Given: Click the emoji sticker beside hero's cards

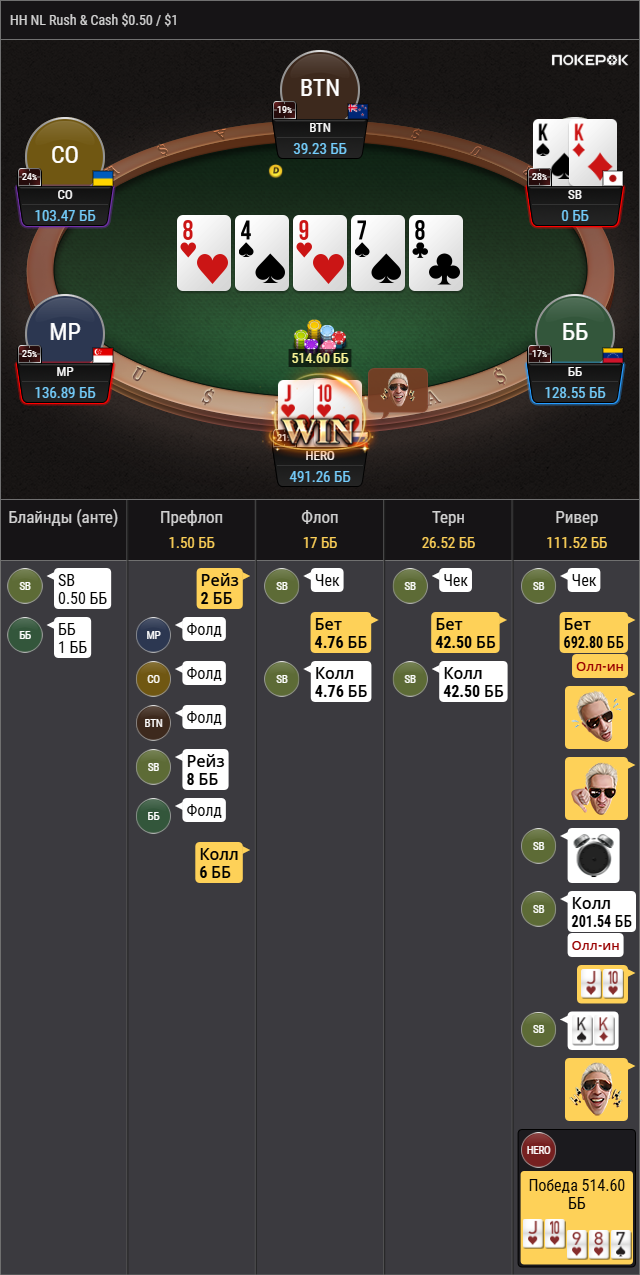Looking at the screenshot, I should coord(397,389).
